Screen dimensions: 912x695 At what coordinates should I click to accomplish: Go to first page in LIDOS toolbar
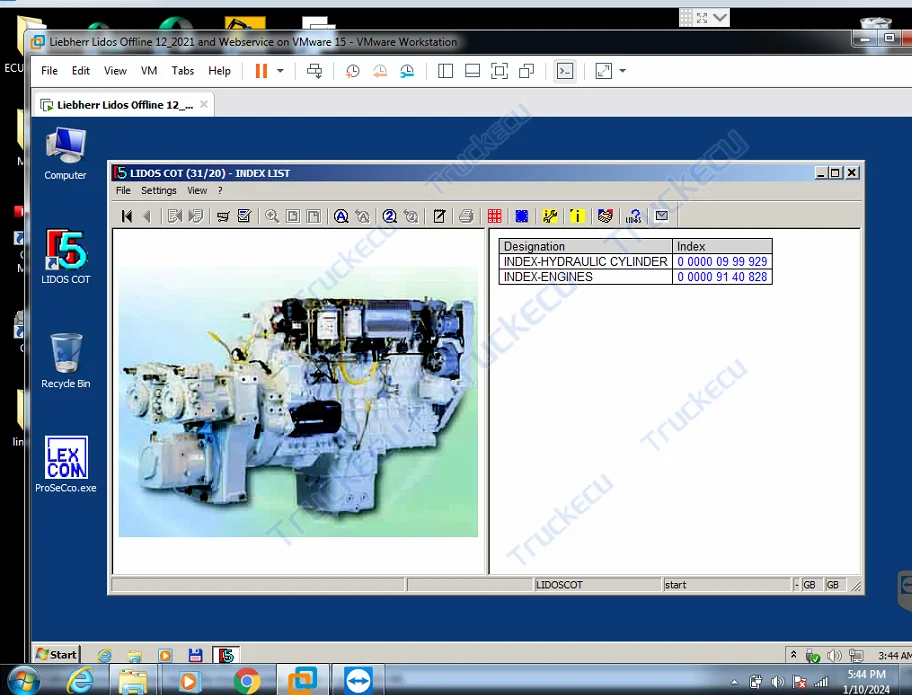click(x=126, y=216)
